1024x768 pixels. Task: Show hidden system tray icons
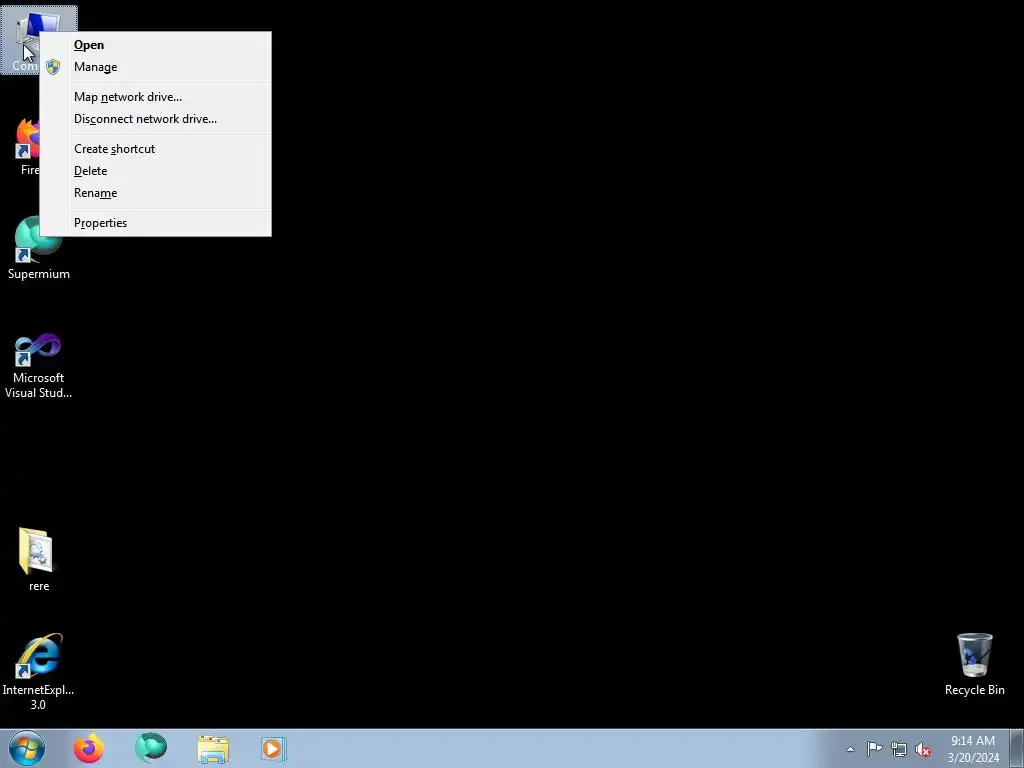click(850, 749)
